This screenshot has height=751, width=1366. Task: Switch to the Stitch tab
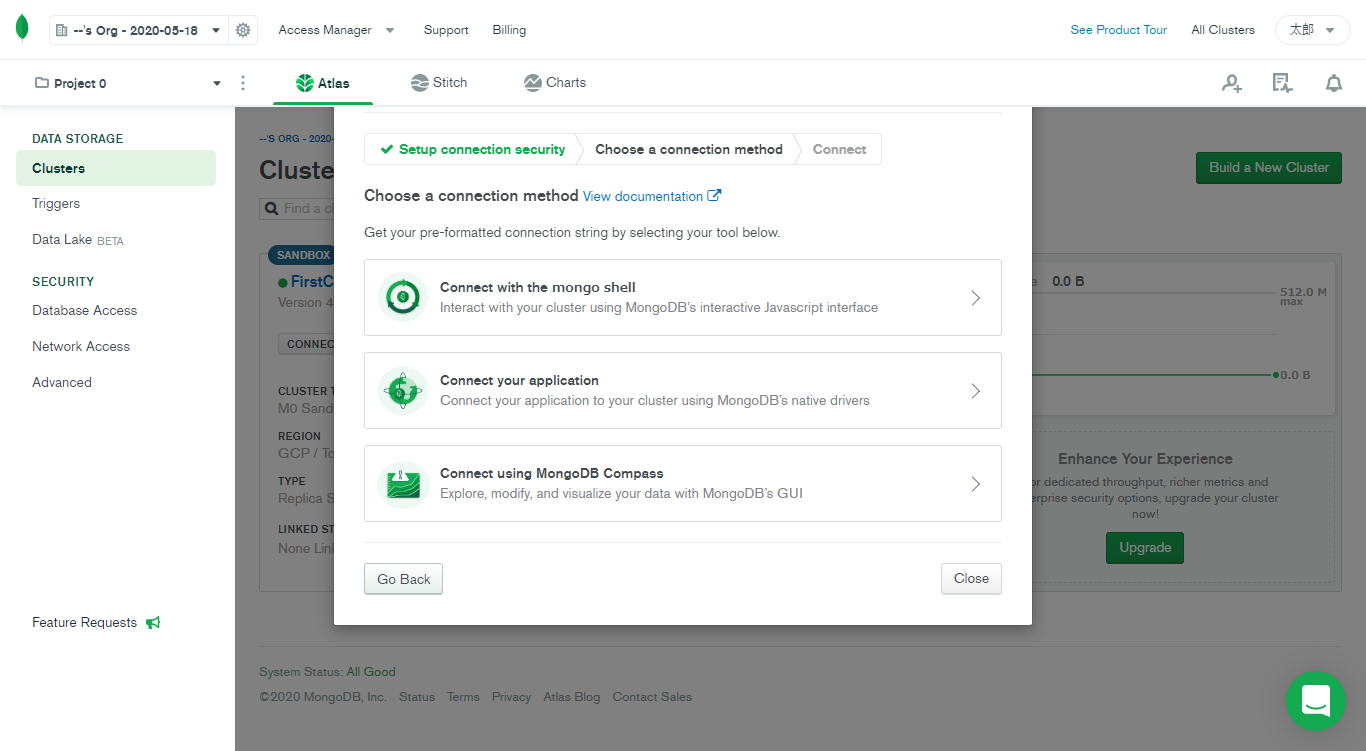[x=439, y=83]
